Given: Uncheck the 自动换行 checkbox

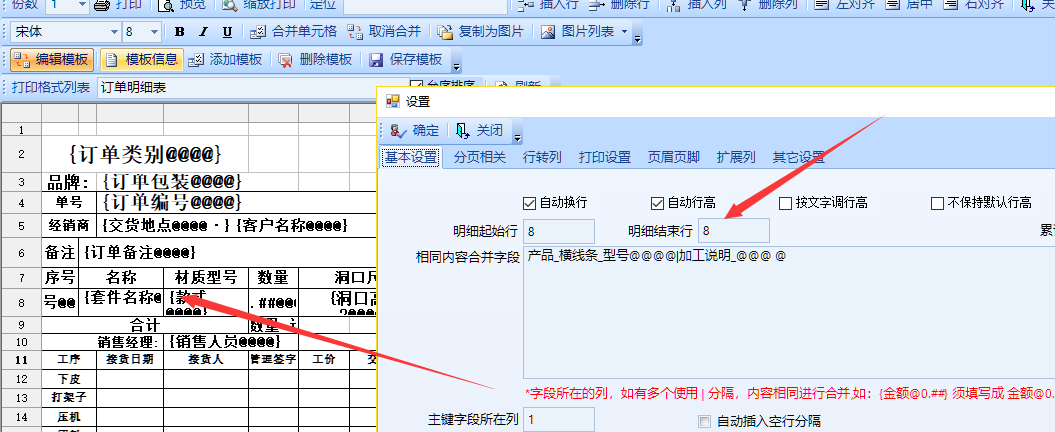Looking at the screenshot, I should [530, 203].
